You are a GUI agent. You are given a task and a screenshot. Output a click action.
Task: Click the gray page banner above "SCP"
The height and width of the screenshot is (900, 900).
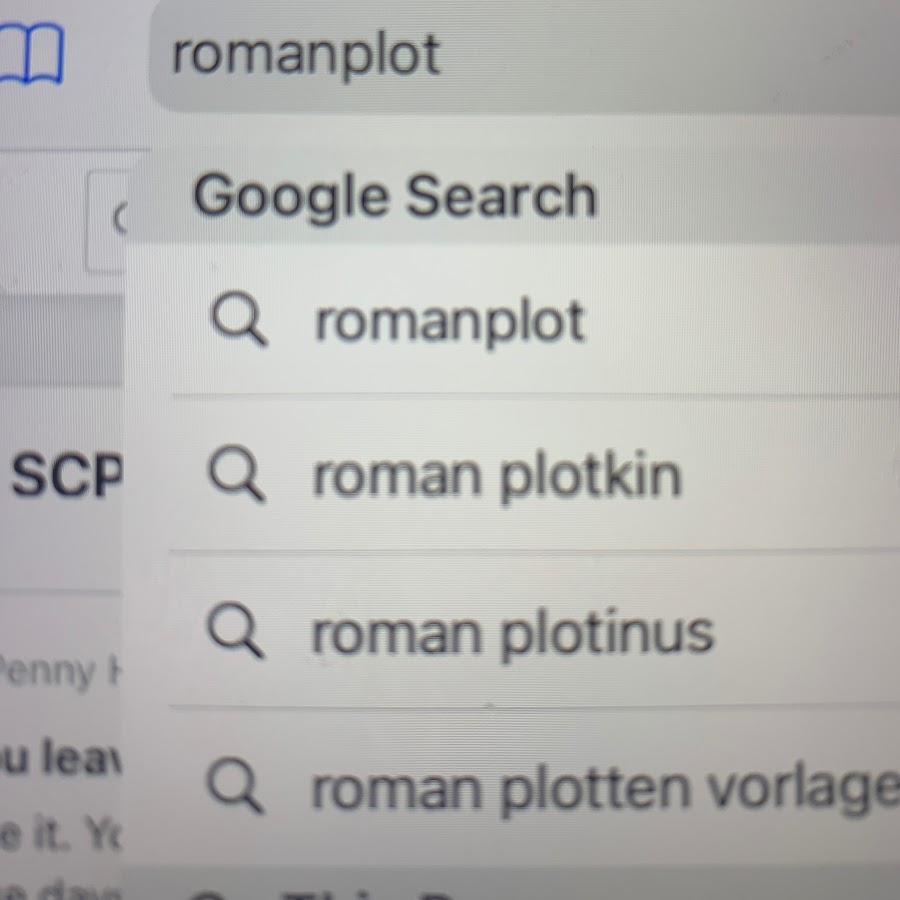coord(60,340)
